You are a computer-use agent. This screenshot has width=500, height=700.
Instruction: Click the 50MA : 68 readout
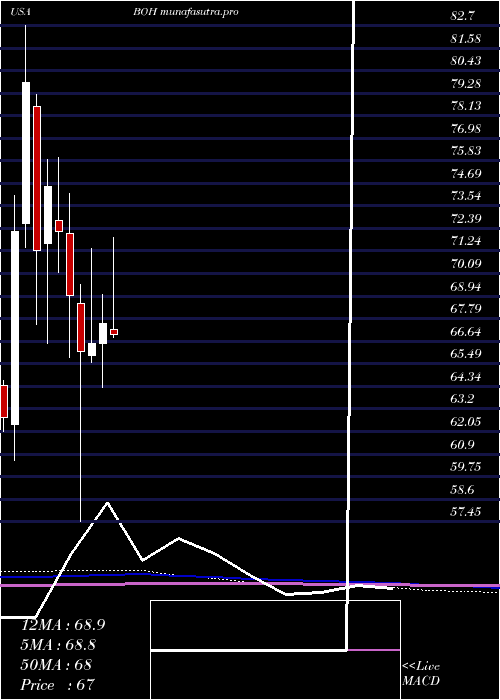tap(56, 664)
